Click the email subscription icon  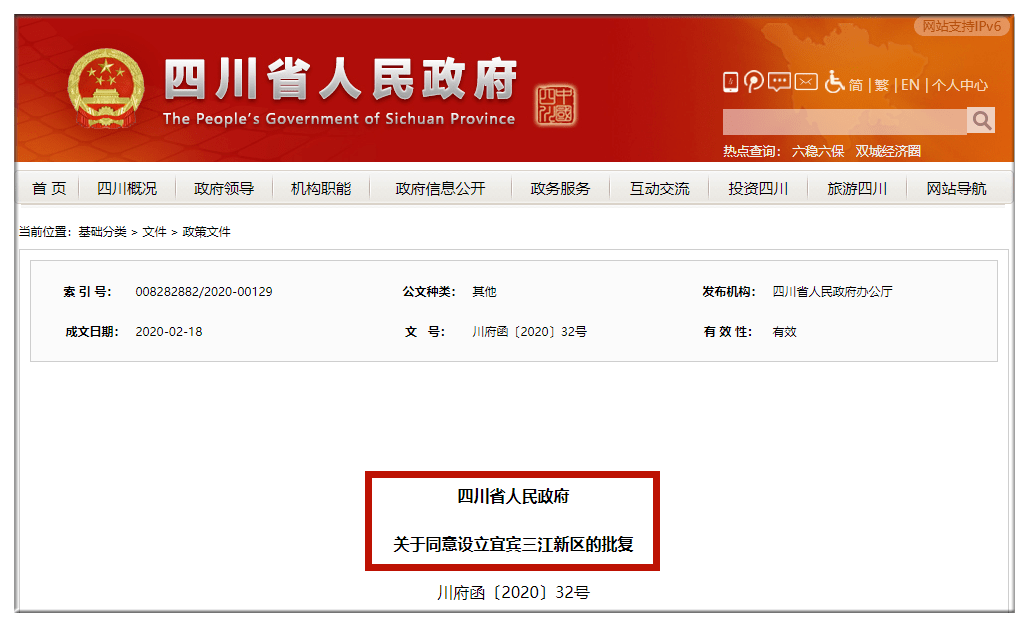(x=805, y=82)
